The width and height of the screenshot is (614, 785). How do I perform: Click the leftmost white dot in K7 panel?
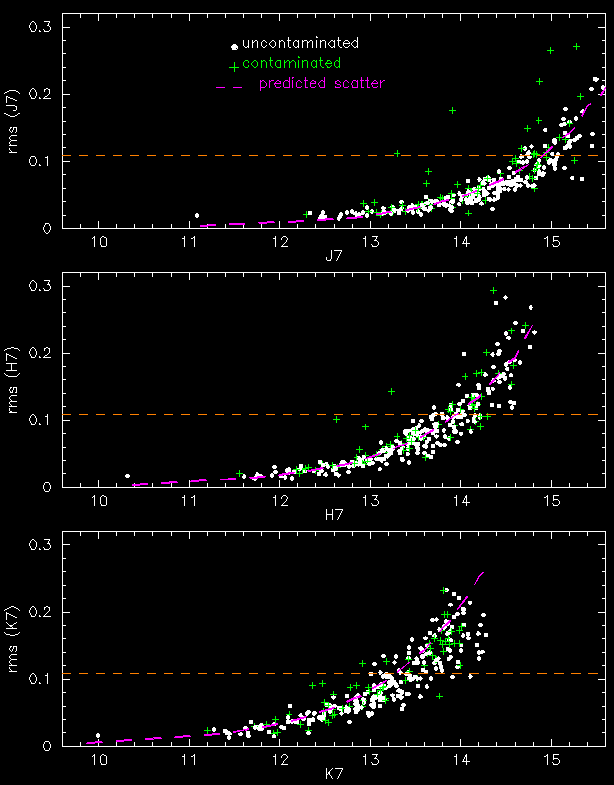[x=98, y=735]
